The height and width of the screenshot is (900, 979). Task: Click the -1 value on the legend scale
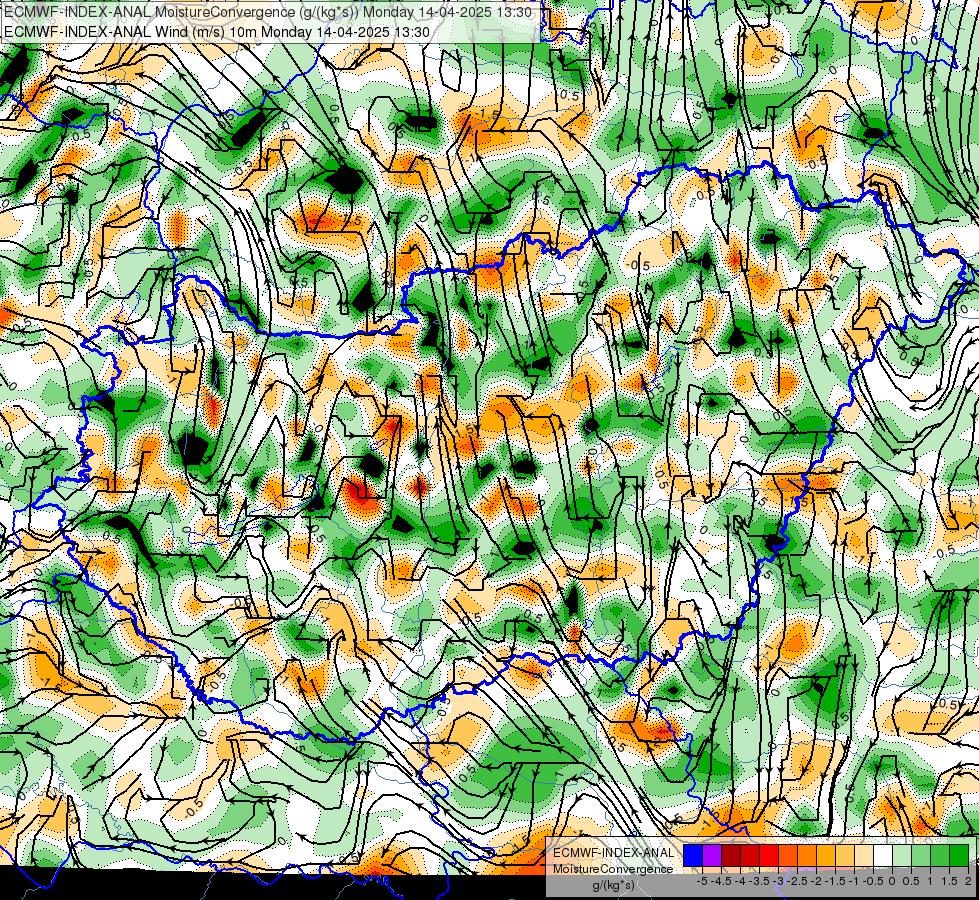[x=854, y=881]
